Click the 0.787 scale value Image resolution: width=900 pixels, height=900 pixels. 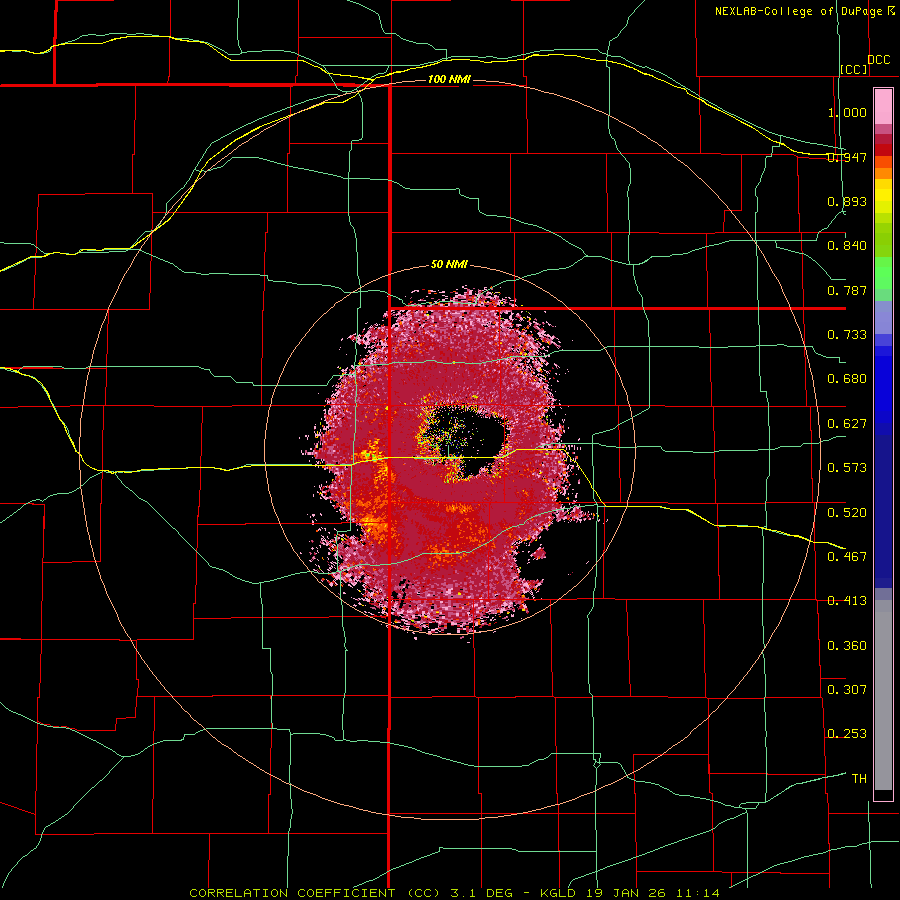point(847,290)
